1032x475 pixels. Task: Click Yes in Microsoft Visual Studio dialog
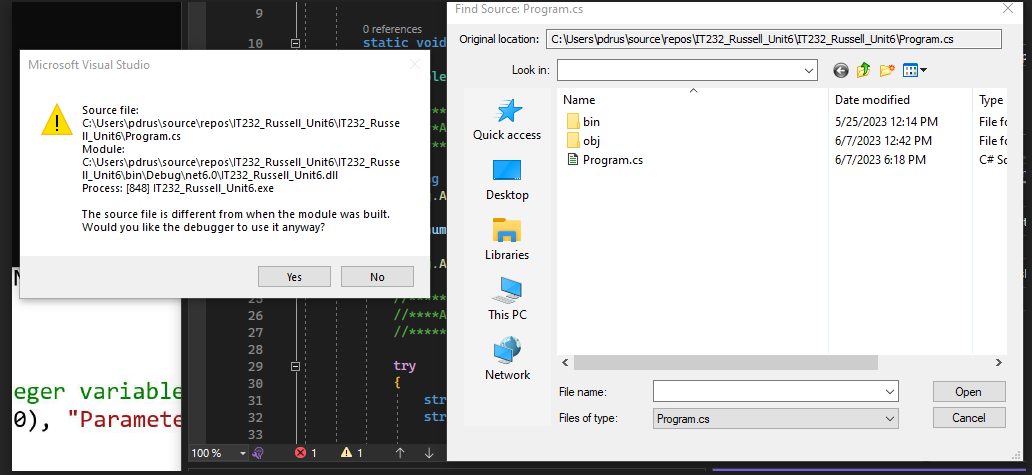[294, 277]
